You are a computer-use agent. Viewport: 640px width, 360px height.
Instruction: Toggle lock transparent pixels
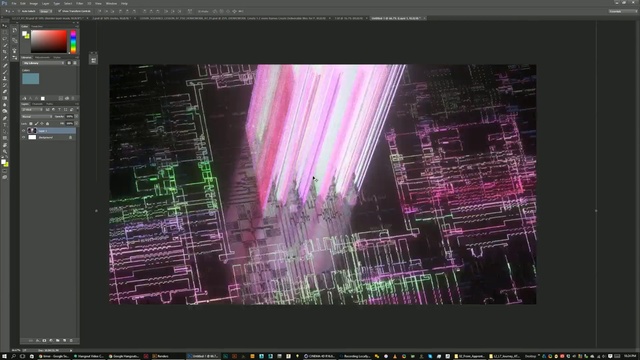[x=31, y=123]
